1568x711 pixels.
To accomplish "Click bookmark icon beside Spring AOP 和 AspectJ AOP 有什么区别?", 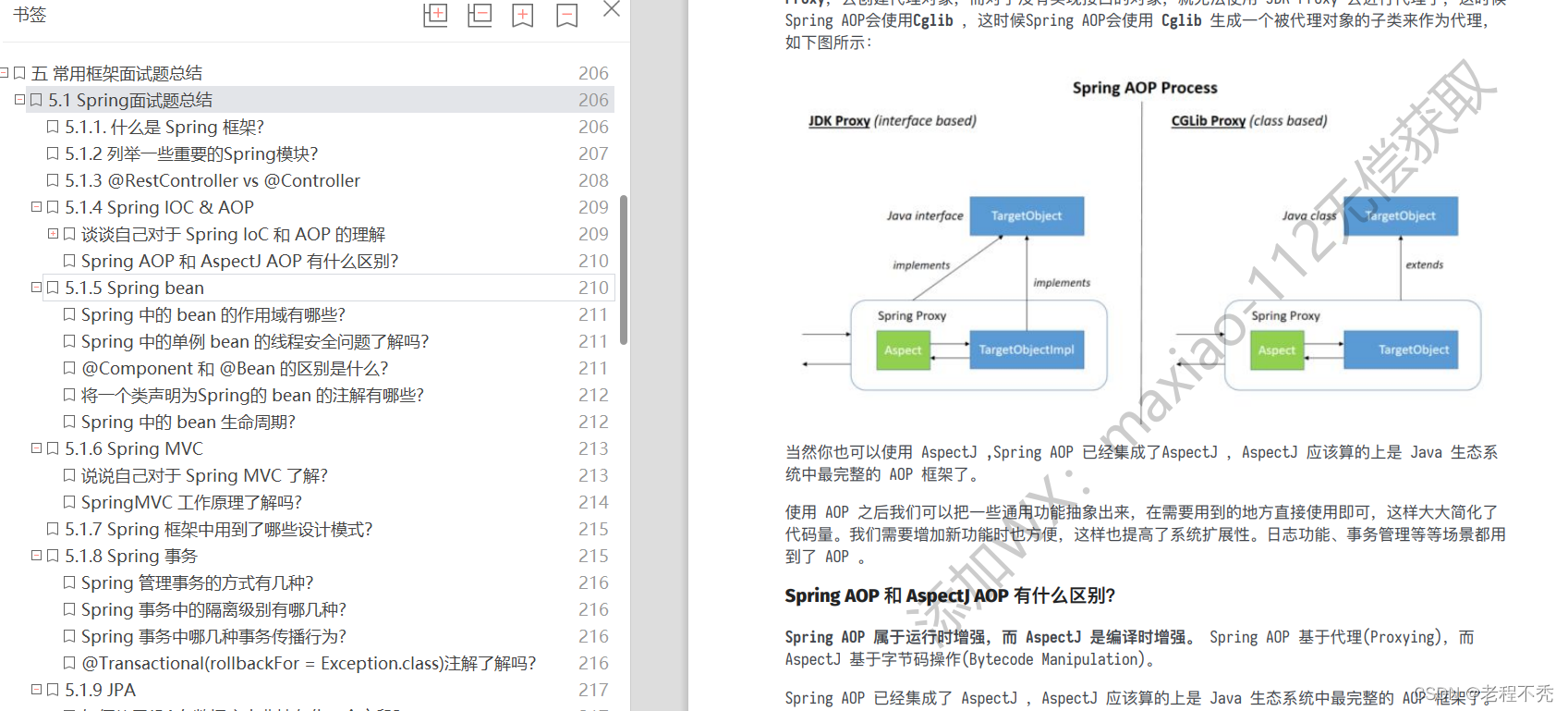I will [69, 261].
